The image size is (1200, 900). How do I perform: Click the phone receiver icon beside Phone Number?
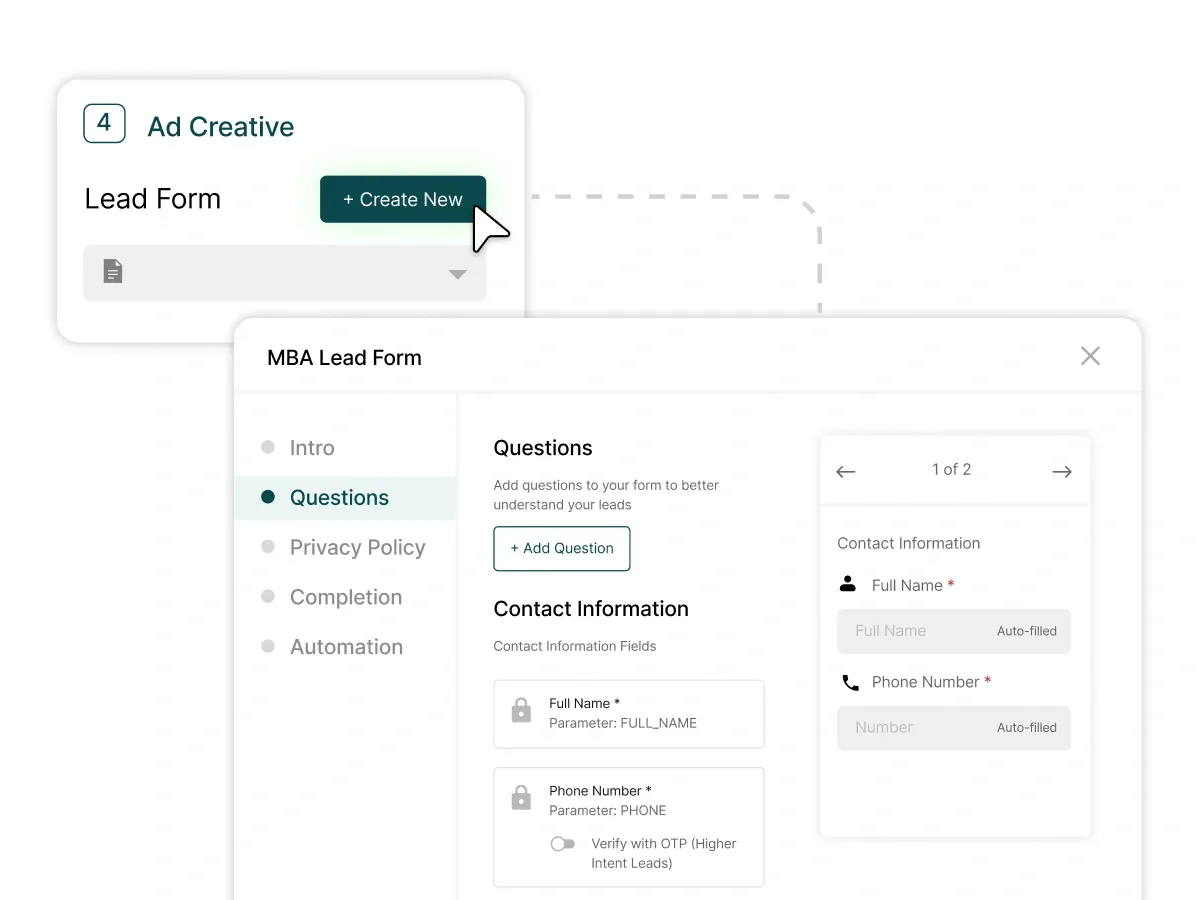[850, 682]
